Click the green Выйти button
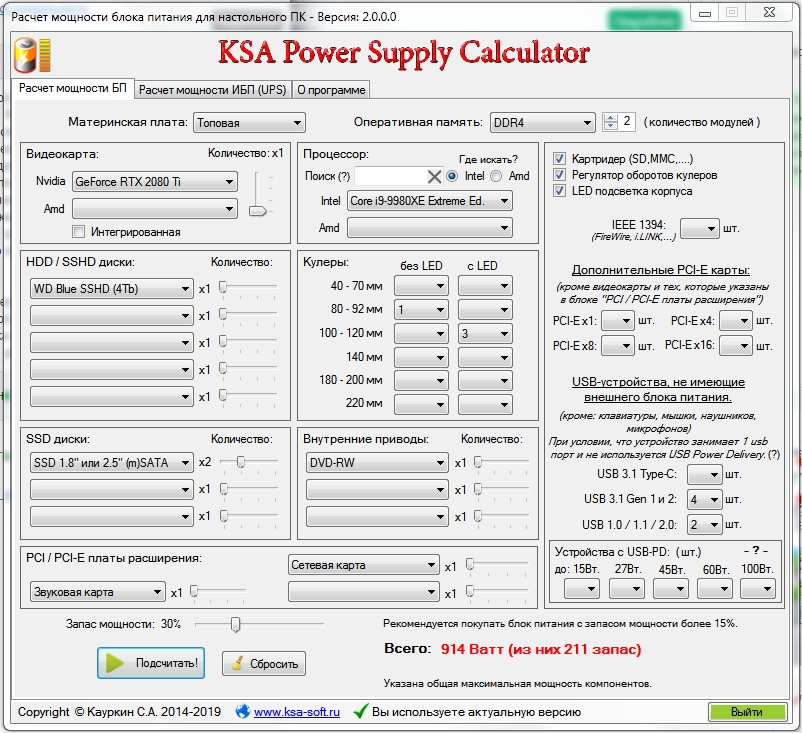The image size is (802, 733). pos(747,712)
